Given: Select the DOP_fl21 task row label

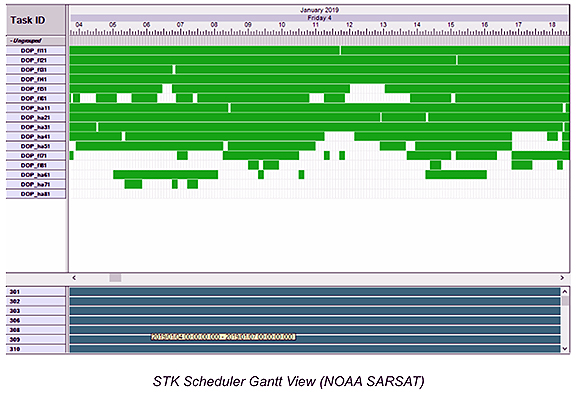Looking at the screenshot, I should tap(36, 60).
